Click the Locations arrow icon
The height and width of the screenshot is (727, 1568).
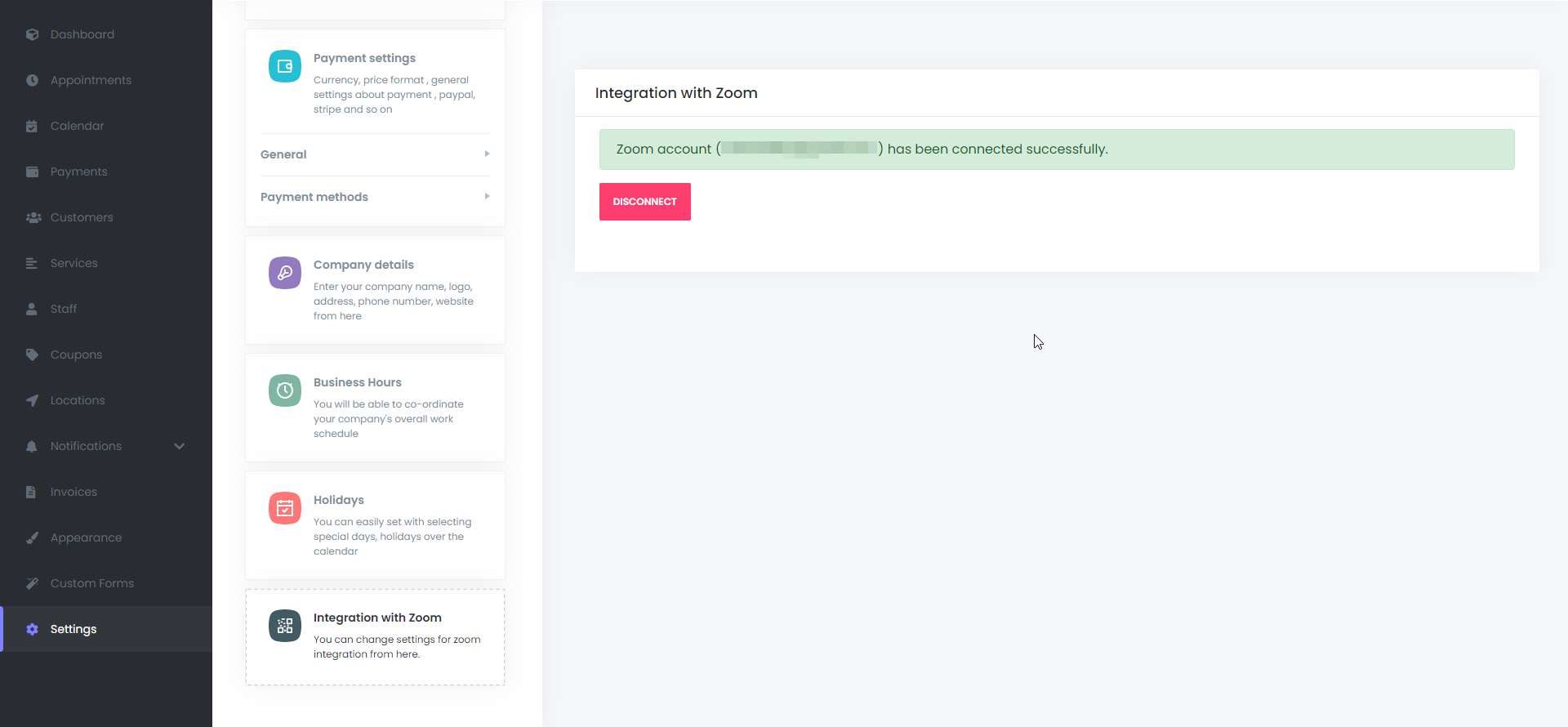[x=32, y=400]
